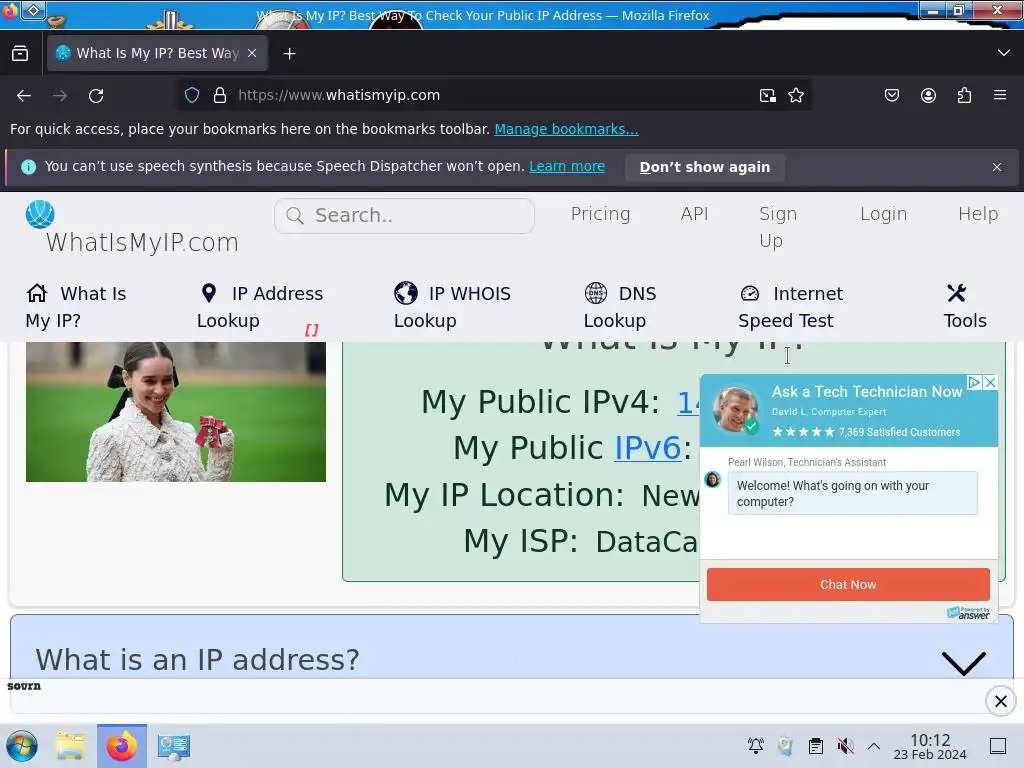Click the WhatIsMyIP.com globe logo
The width and height of the screenshot is (1024, 768).
pyautogui.click(x=40, y=214)
